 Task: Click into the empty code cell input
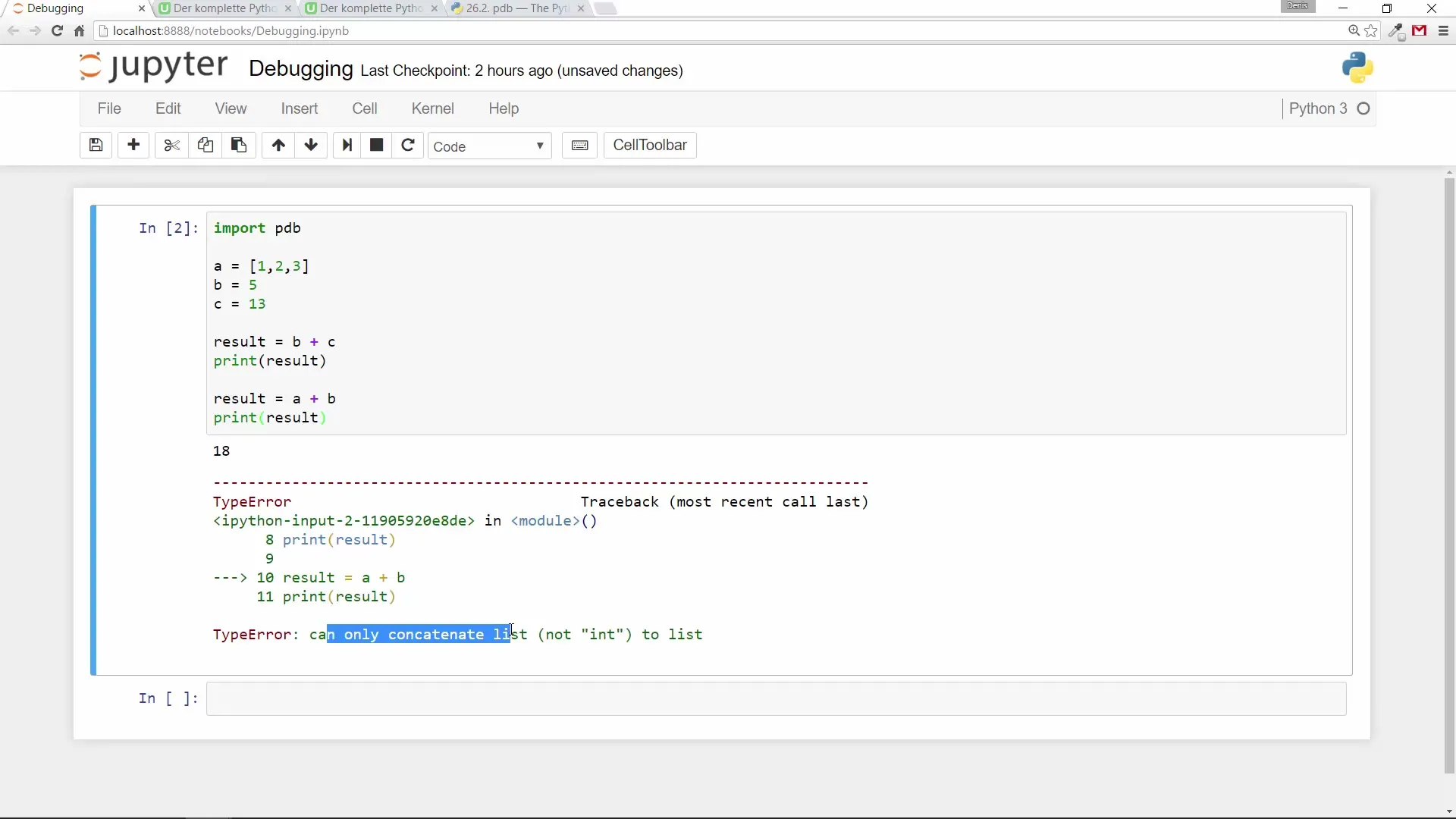pos(777,698)
